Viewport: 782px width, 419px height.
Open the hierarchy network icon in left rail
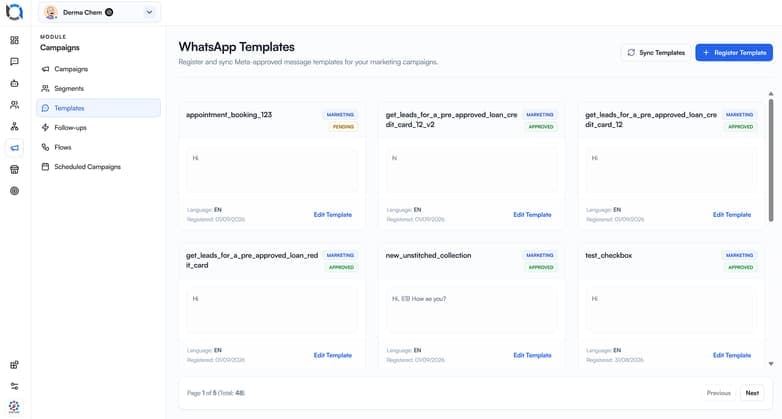(14, 126)
